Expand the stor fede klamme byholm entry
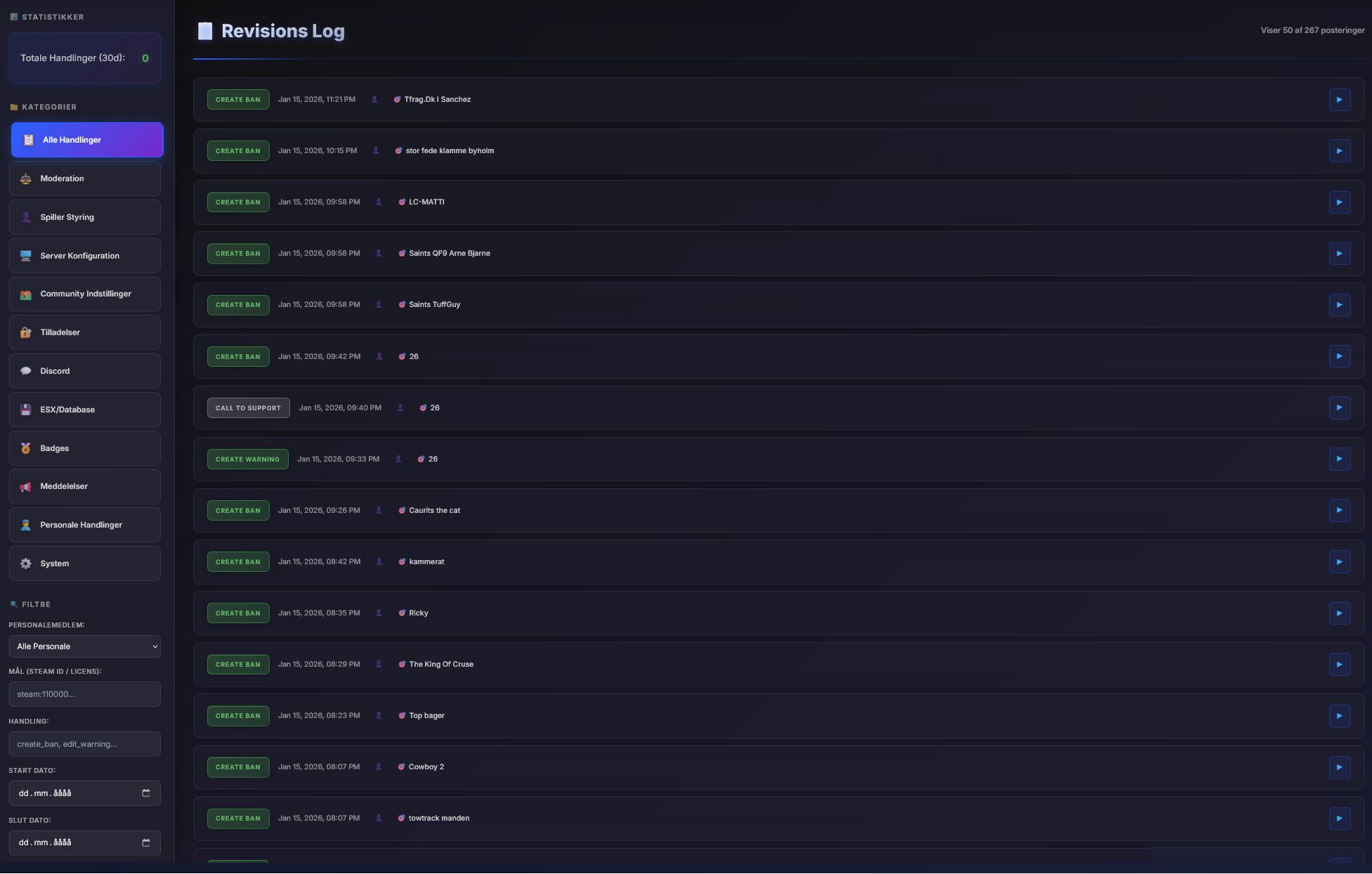This screenshot has width=1372, height=874. click(1340, 151)
